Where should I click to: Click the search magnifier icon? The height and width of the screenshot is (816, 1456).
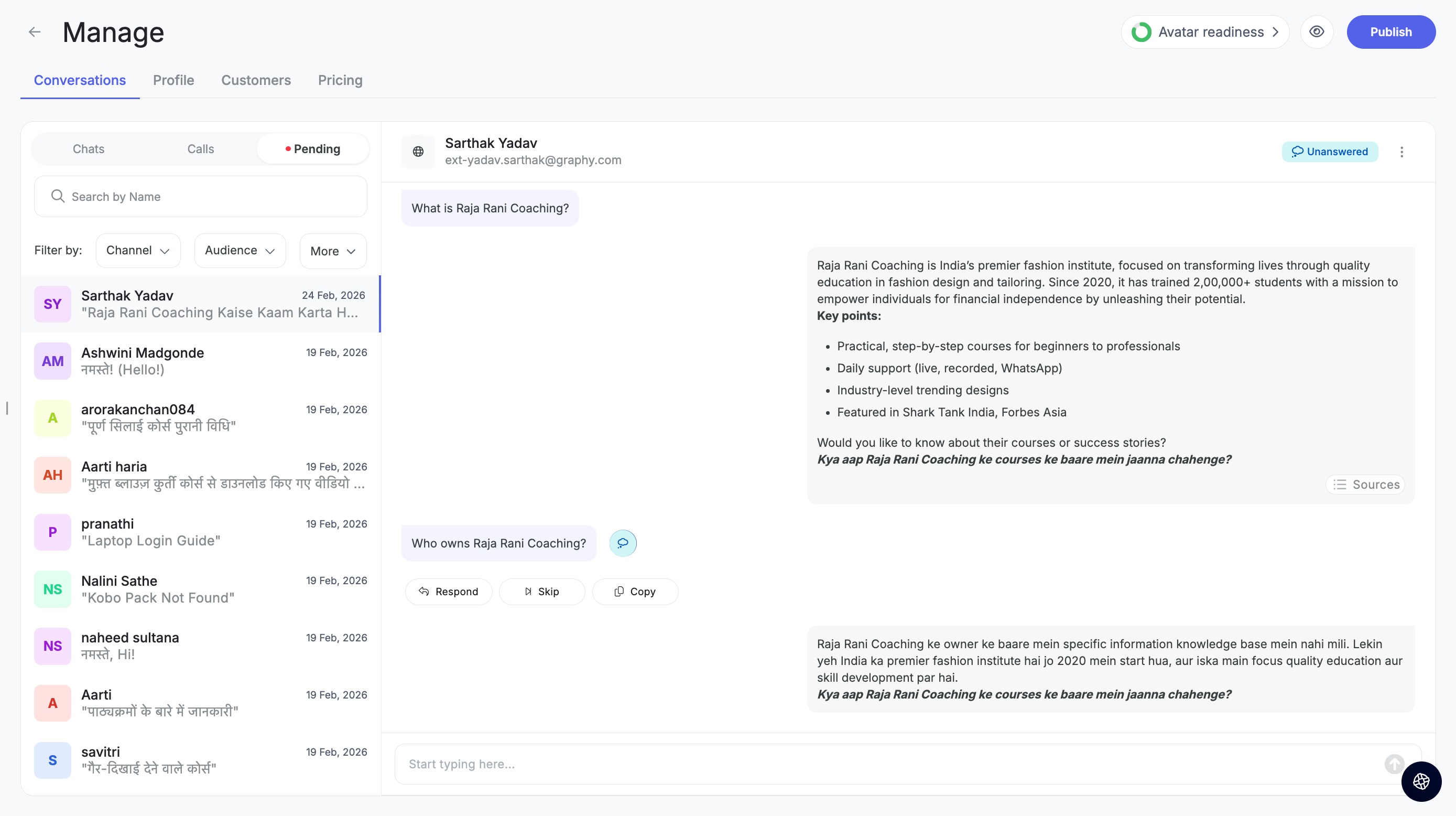[x=58, y=196]
